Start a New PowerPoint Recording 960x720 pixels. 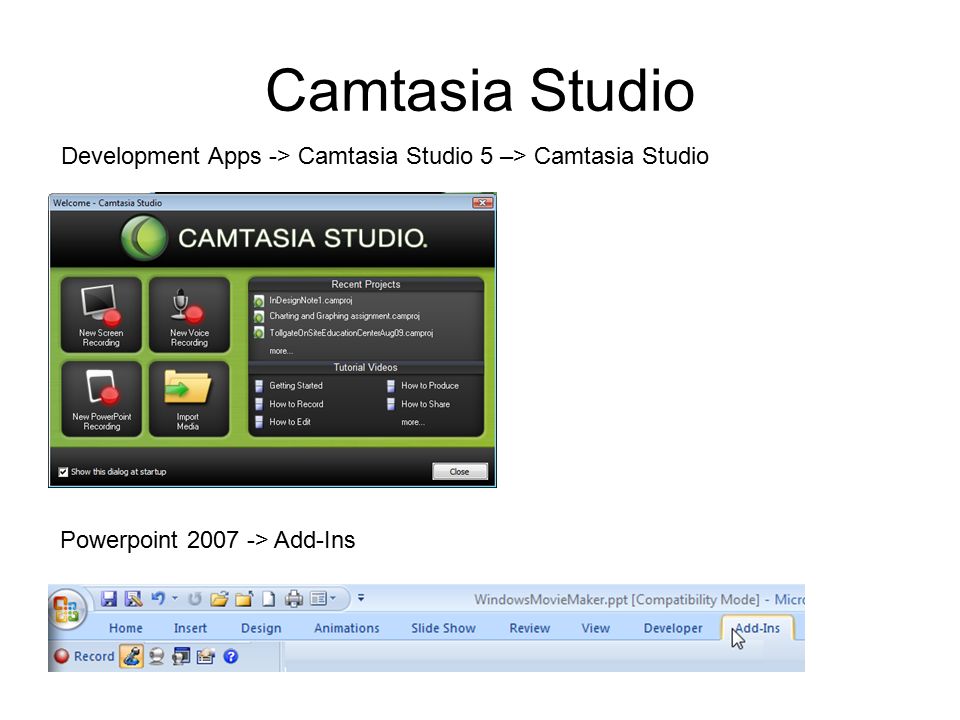(x=101, y=399)
